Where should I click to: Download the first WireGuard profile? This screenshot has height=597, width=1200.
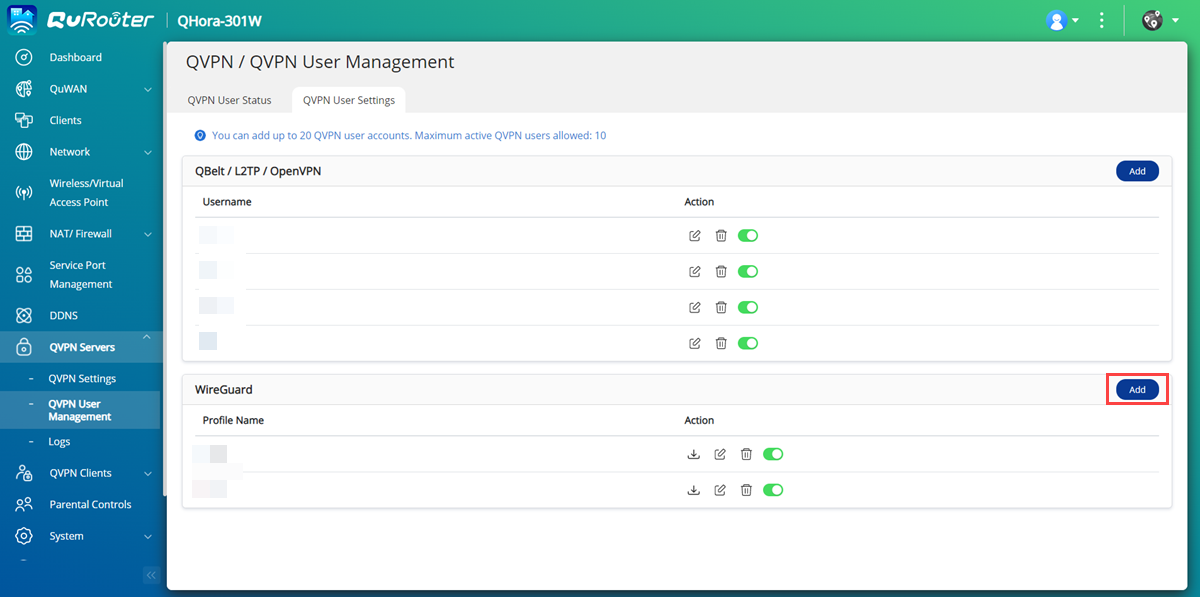[x=694, y=454]
